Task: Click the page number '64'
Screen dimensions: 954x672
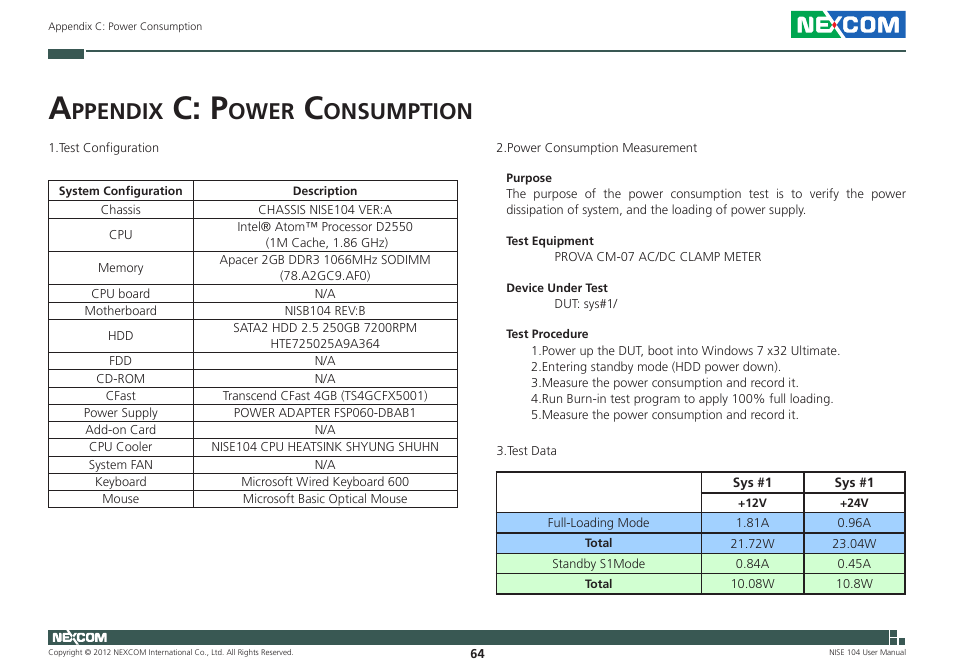Action: (x=477, y=654)
